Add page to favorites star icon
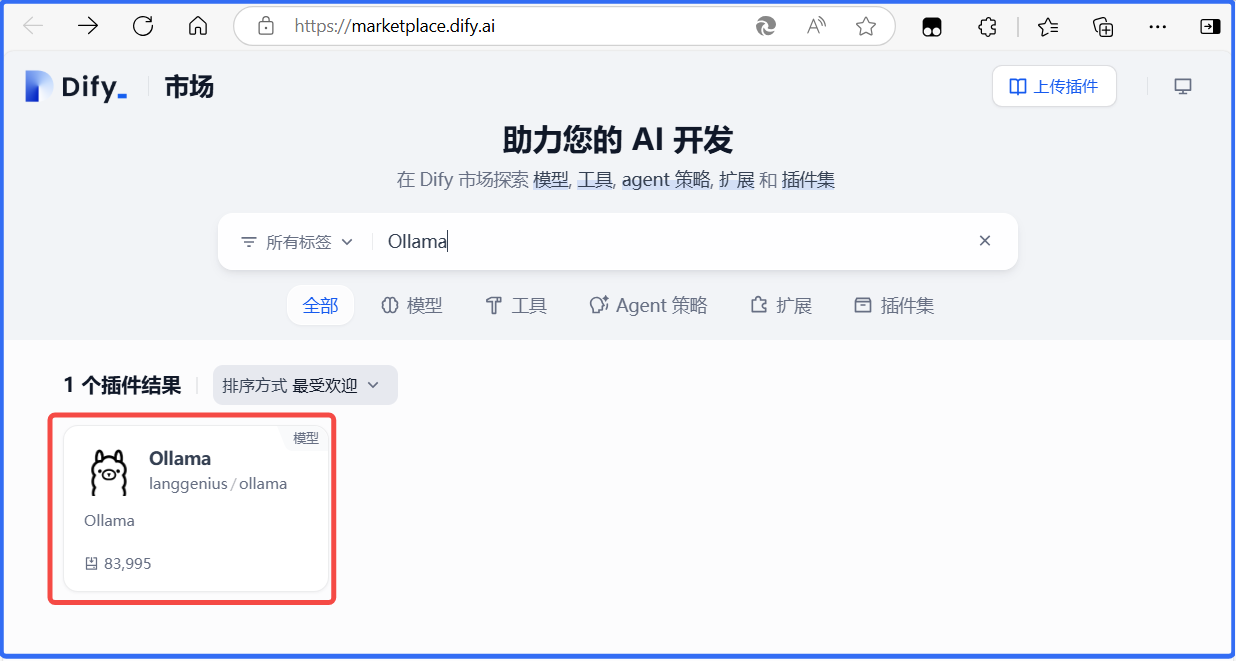Viewport: 1236px width, 661px height. pos(866,27)
